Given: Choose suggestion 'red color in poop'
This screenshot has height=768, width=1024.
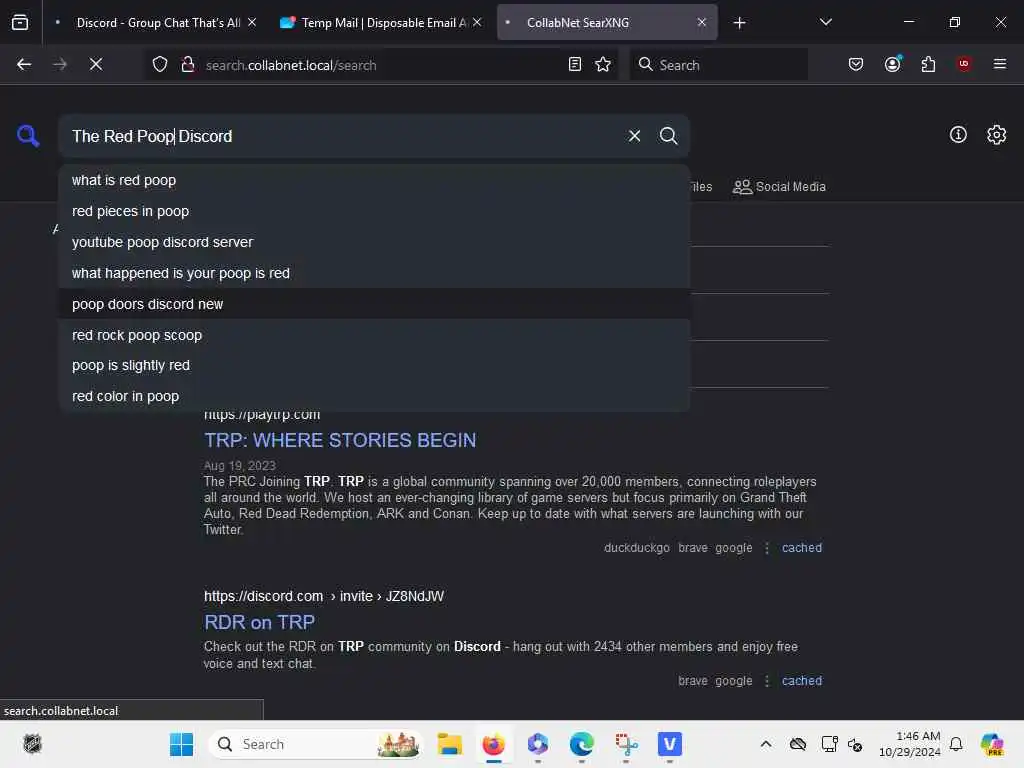Looking at the screenshot, I should click(x=374, y=396).
